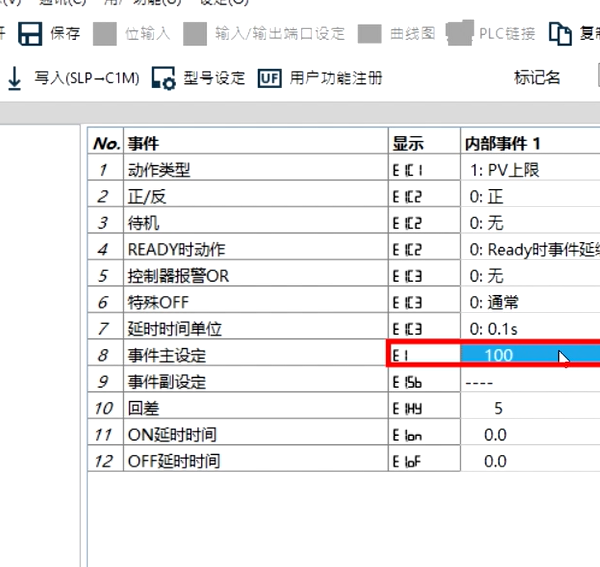Screen dimensions: 600x567
Task: Open 输入/输出端口设定 toolbar icon
Action: pos(196,33)
